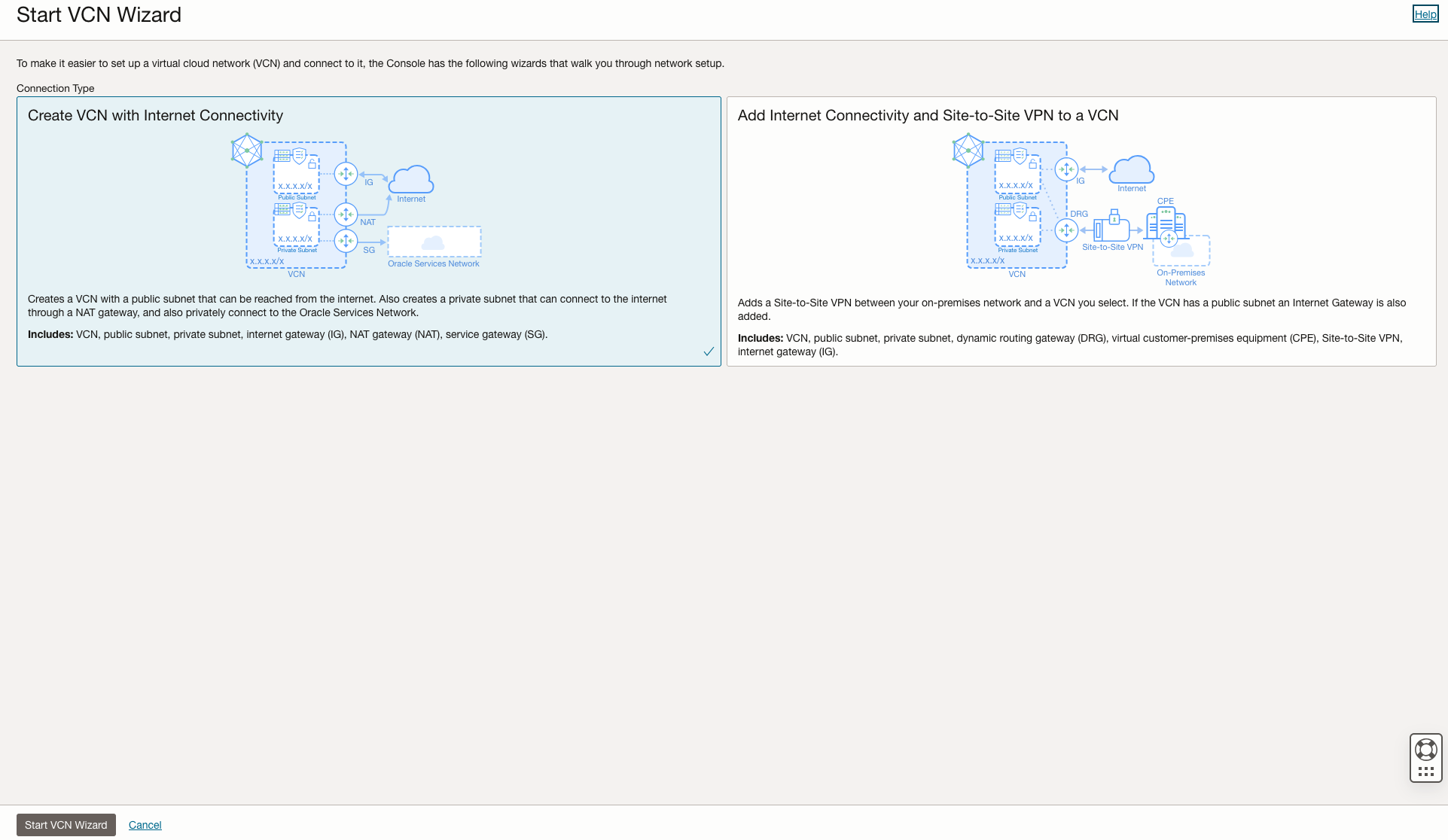This screenshot has height=840, width=1448.
Task: Click the Internet cloud icon in the right diagram
Action: (x=1132, y=170)
